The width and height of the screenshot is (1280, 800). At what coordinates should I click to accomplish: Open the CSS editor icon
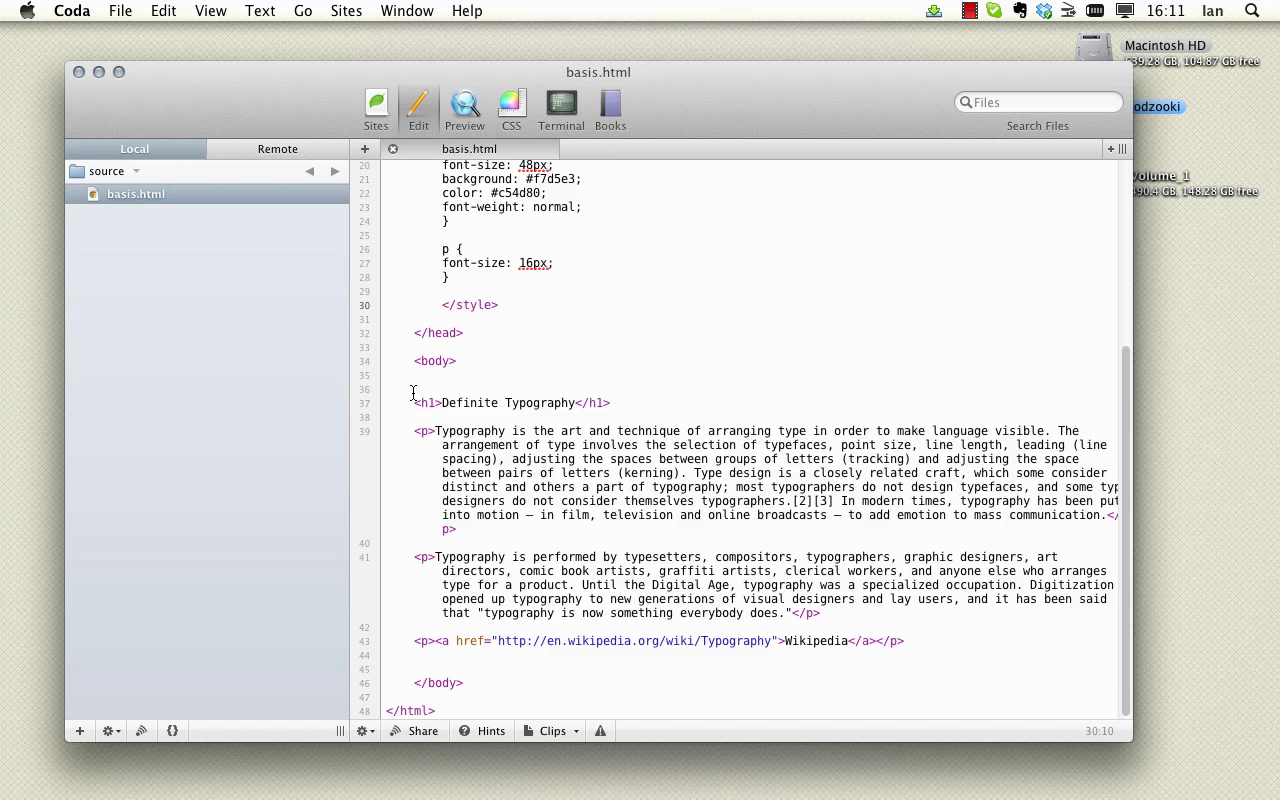[x=511, y=110]
